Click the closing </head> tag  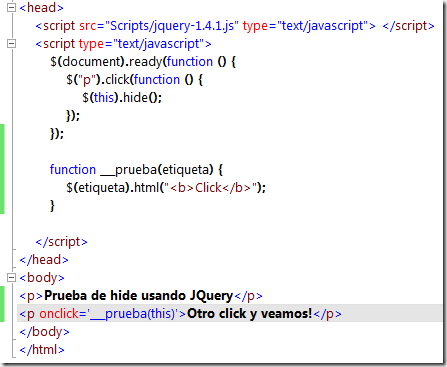pos(44,260)
